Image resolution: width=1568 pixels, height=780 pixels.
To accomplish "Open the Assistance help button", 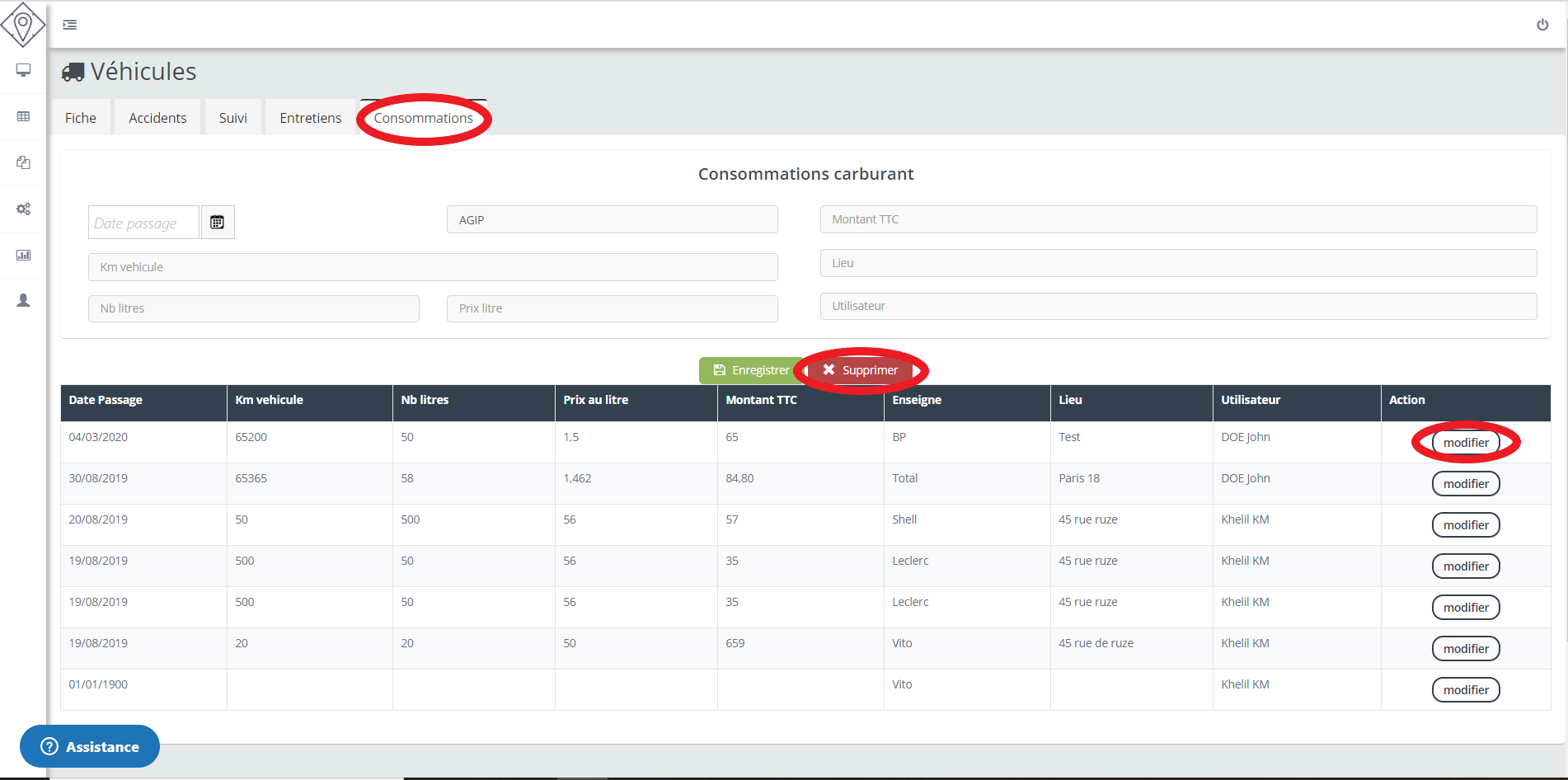I will [x=90, y=746].
